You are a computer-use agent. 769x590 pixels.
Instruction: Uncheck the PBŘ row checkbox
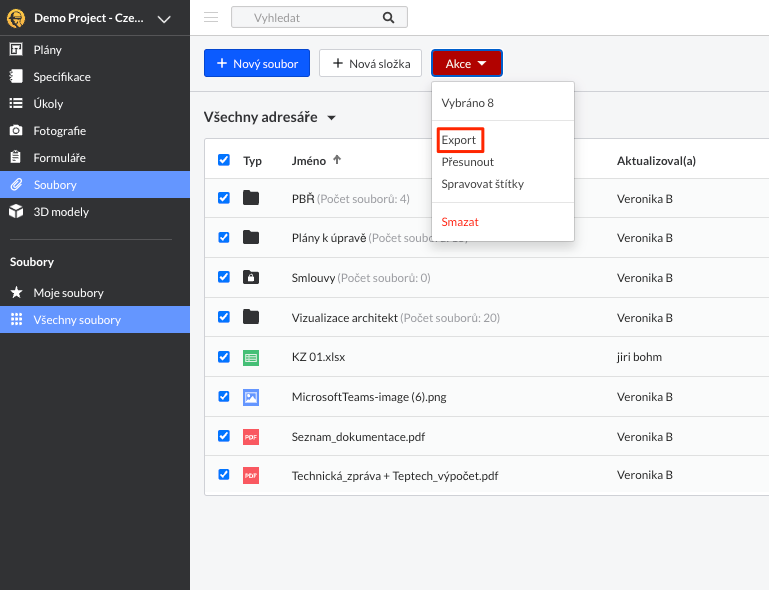tap(224, 198)
